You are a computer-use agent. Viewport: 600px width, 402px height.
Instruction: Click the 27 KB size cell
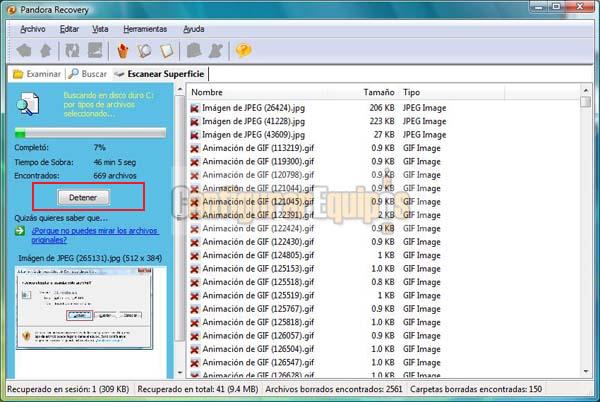point(384,135)
